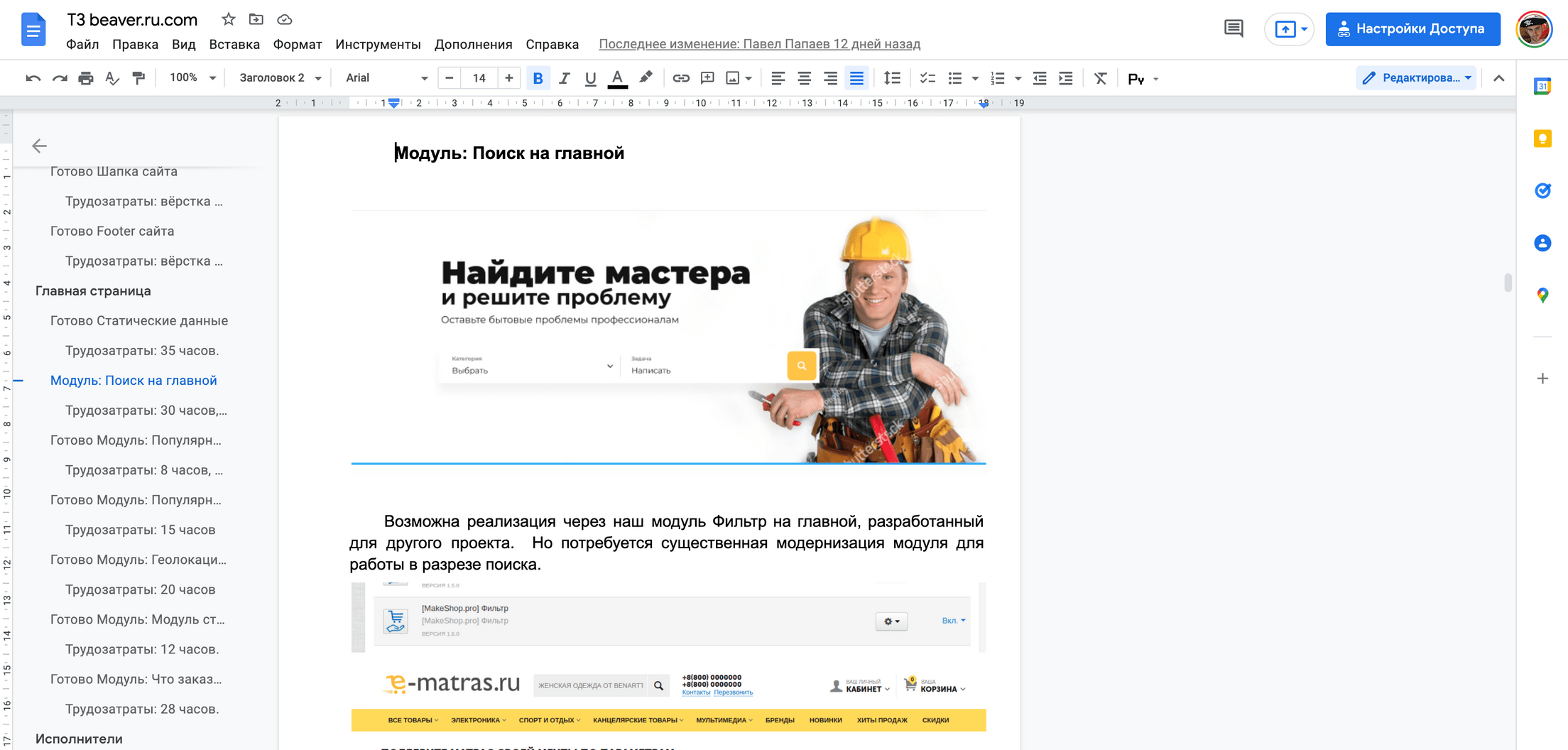Align text left

[778, 78]
